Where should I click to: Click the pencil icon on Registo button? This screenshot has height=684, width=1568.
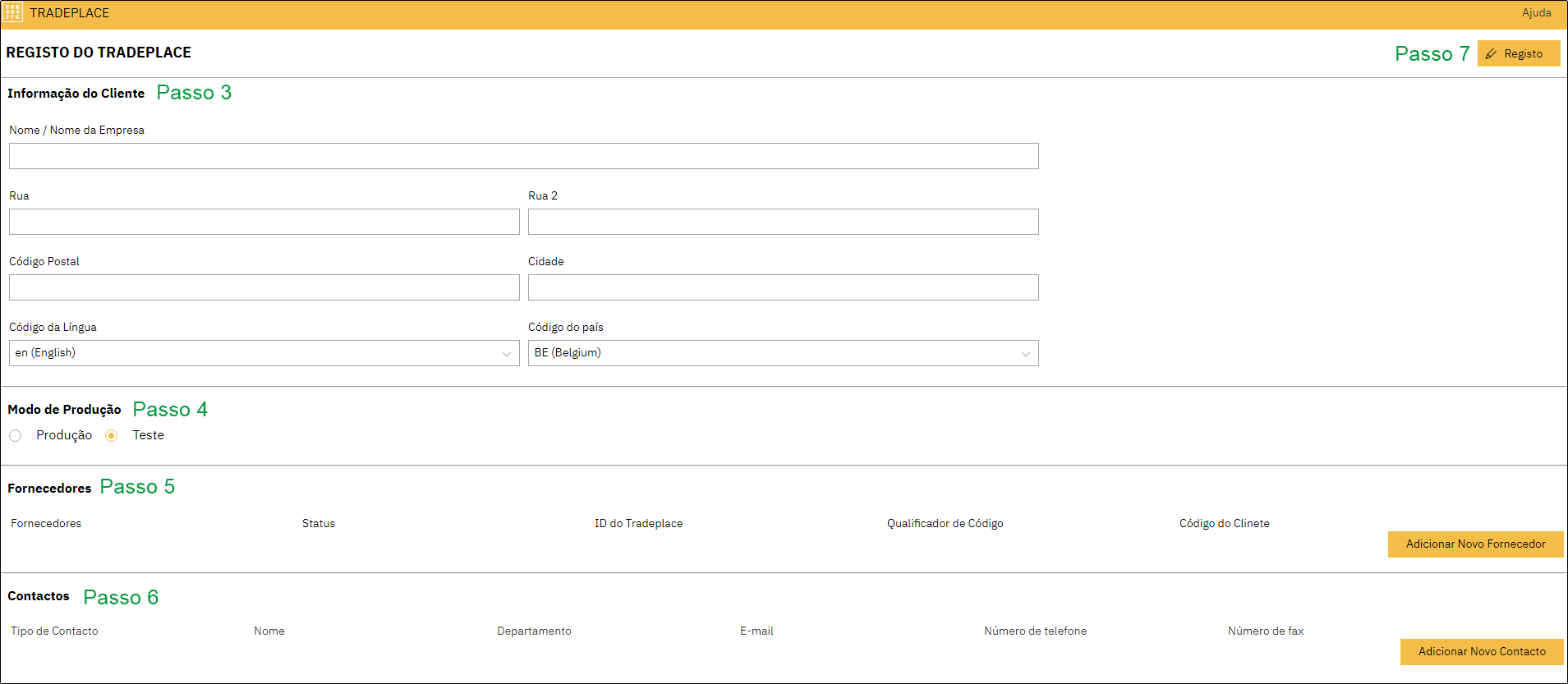coord(1491,53)
